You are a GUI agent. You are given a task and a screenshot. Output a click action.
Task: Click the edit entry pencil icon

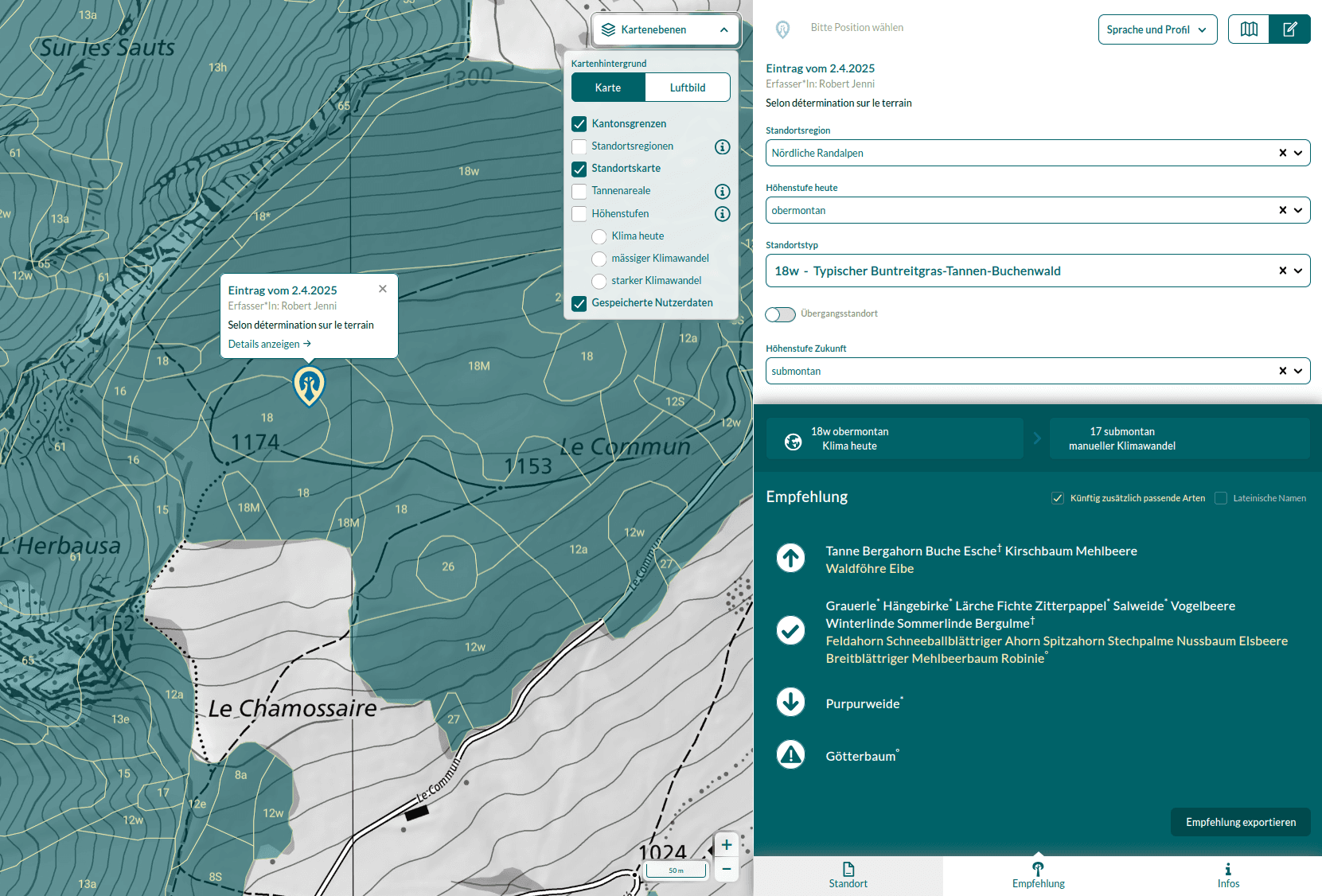pos(1289,29)
